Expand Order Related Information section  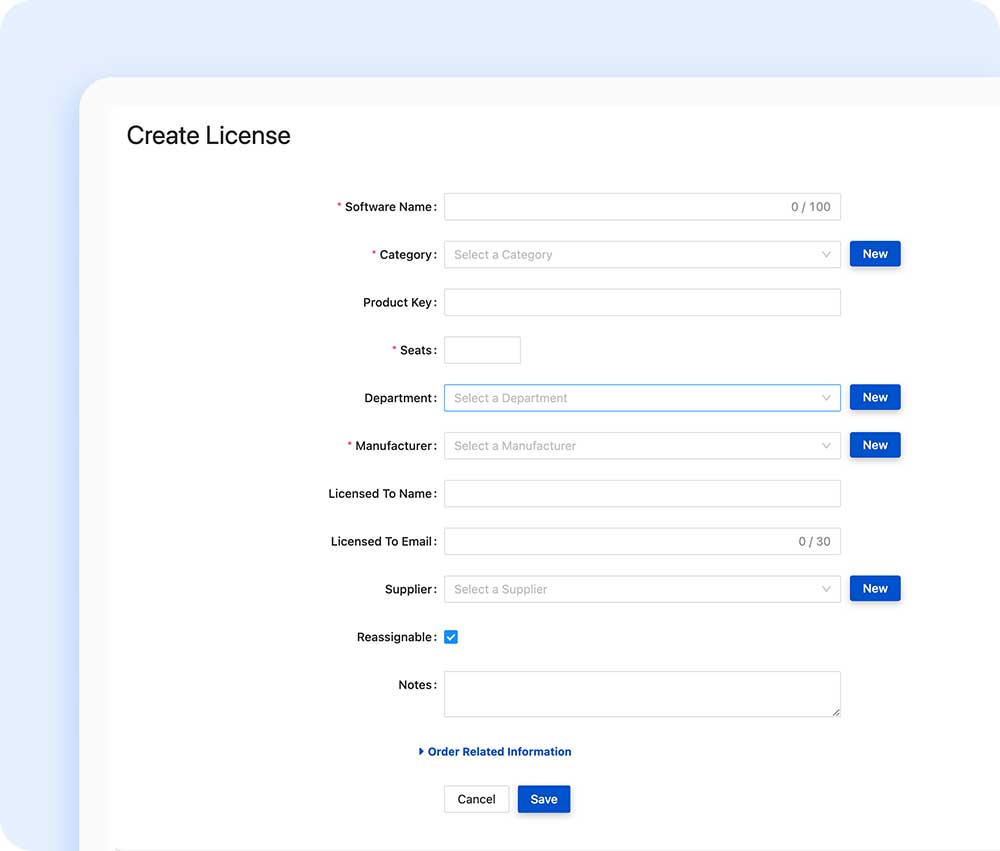point(495,751)
